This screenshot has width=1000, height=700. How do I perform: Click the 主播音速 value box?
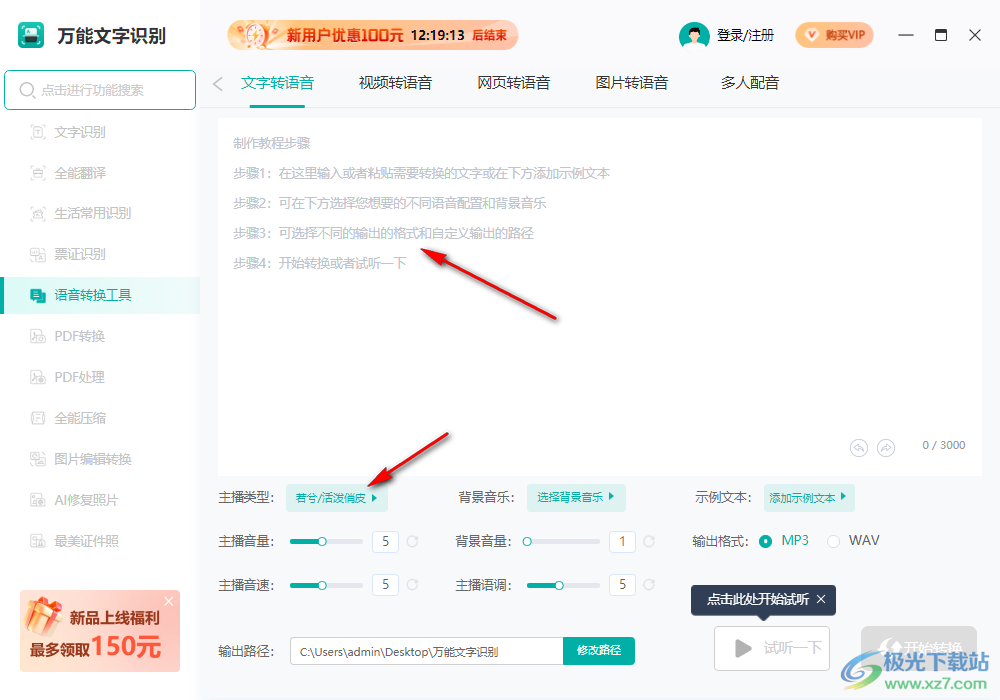[x=385, y=585]
